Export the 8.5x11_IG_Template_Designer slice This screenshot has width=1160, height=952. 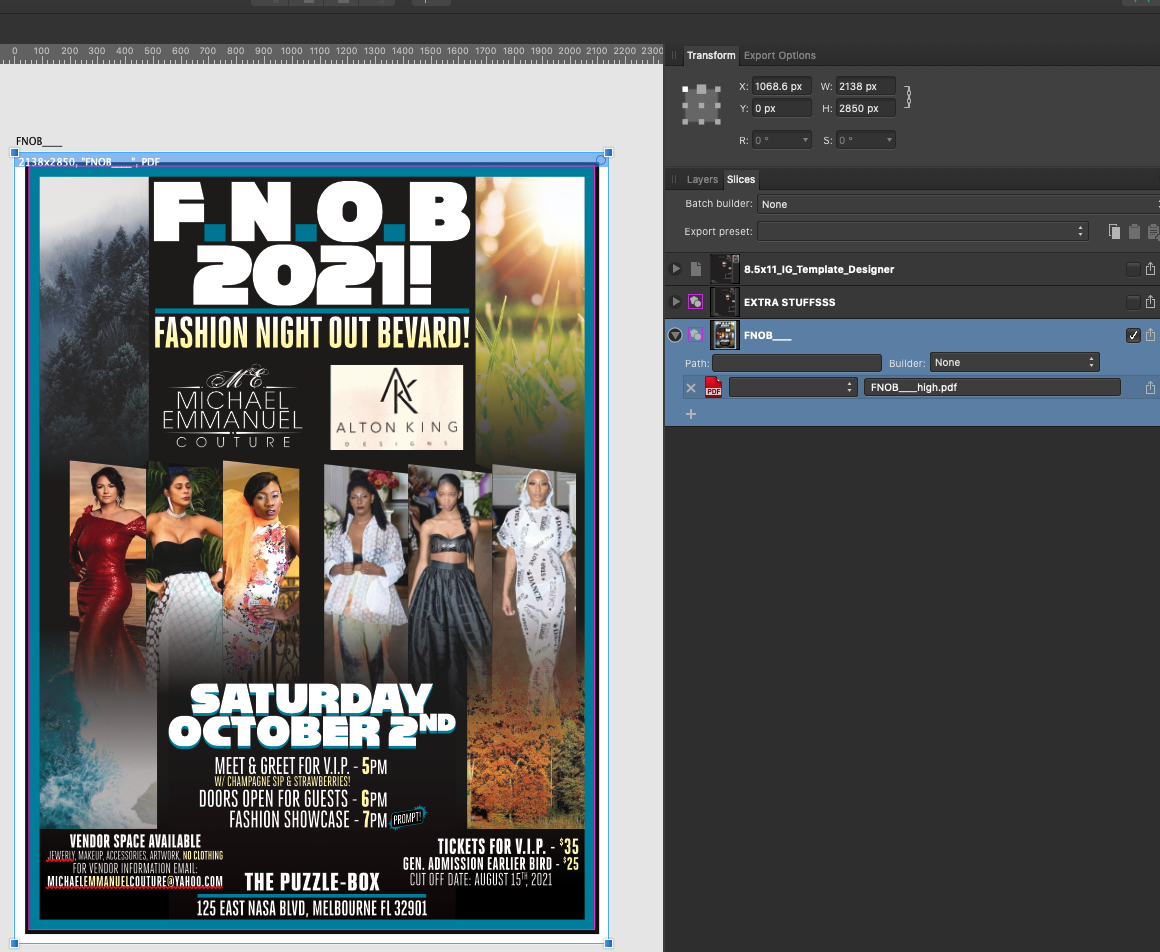tap(1150, 269)
